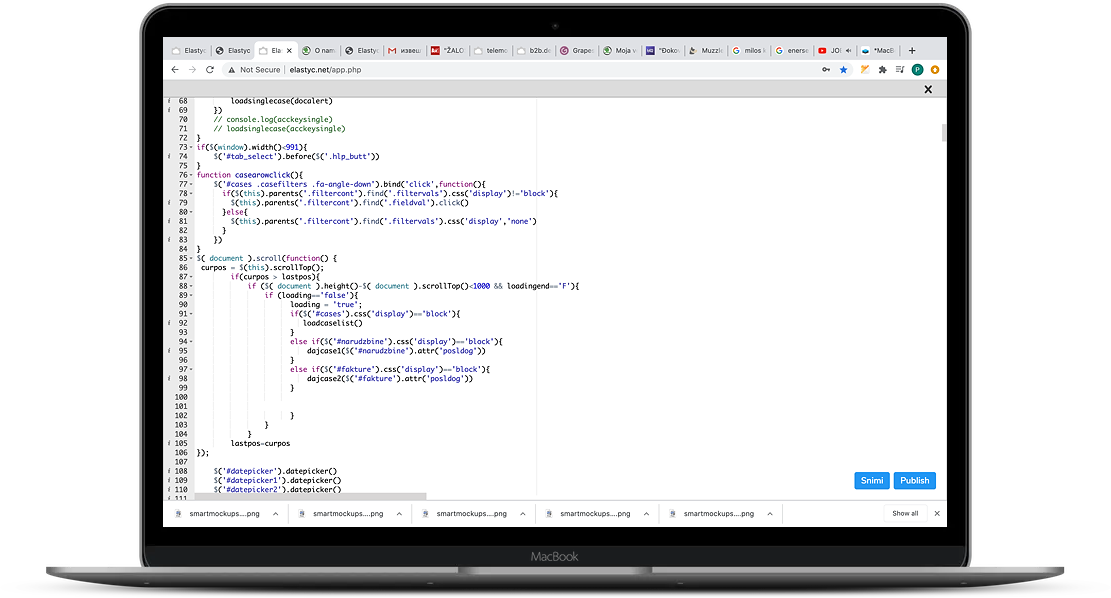
Task: Click the console.log(acckeysingle) comment line
Action: (x=273, y=120)
